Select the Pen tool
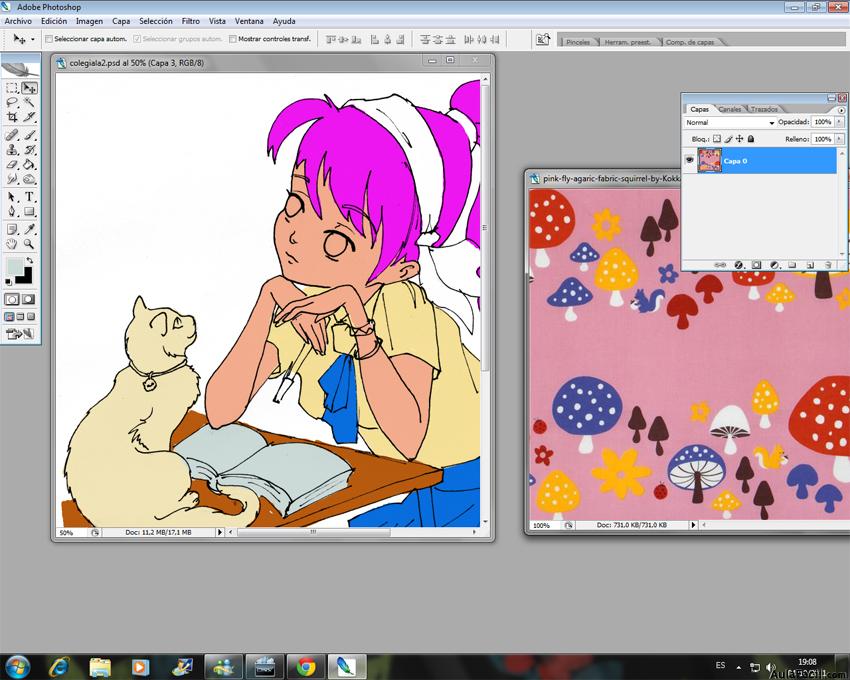The image size is (850, 680). (x=12, y=211)
